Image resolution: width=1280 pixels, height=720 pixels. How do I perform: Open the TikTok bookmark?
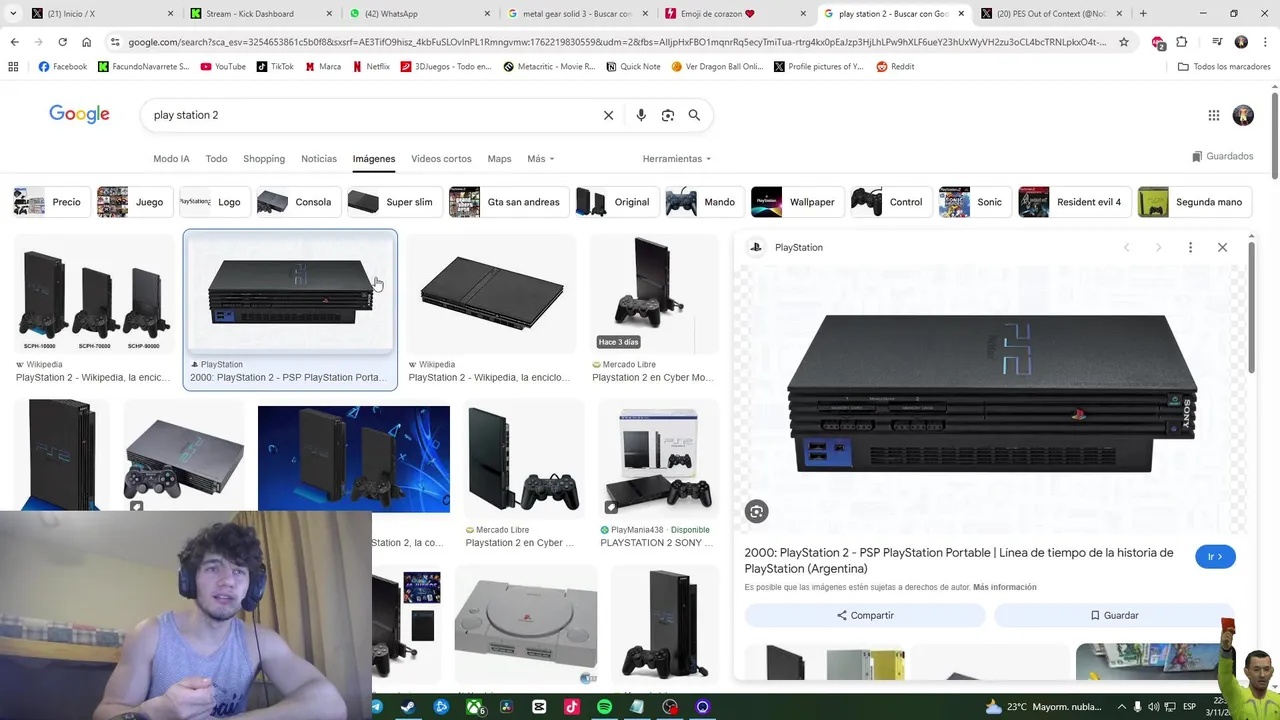click(275, 67)
